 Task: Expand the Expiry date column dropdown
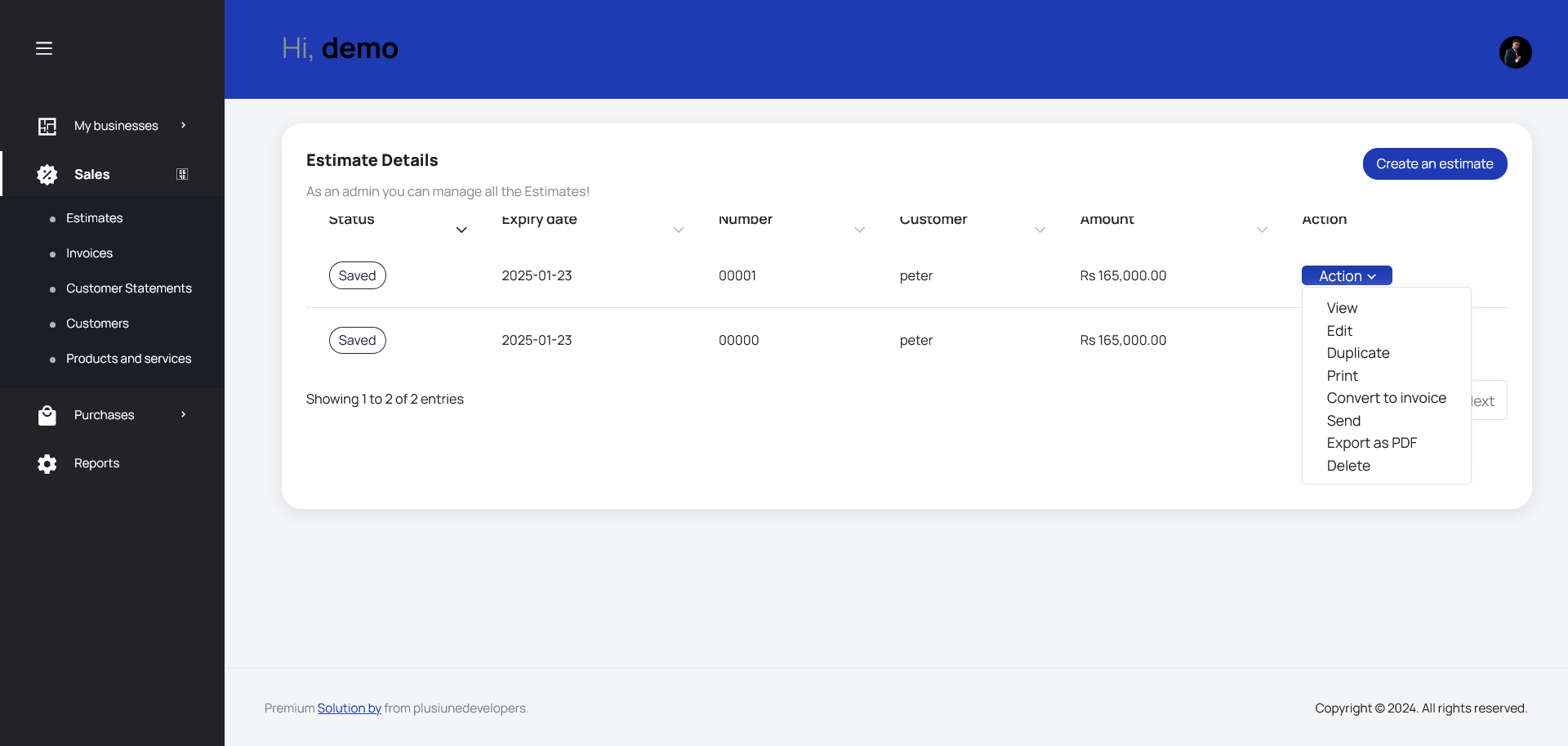pyautogui.click(x=679, y=230)
